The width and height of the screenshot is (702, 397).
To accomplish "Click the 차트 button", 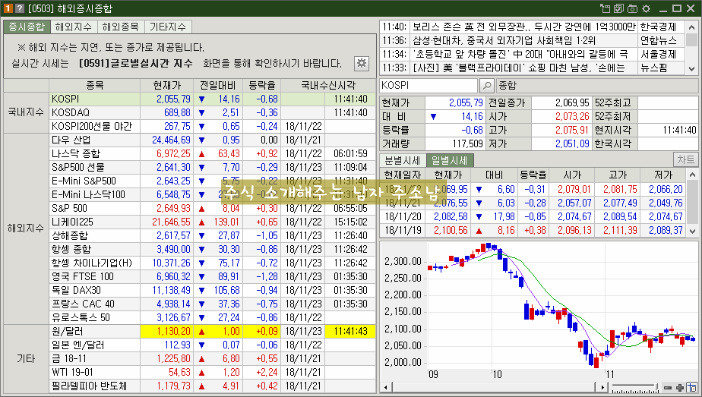I will pyautogui.click(x=685, y=160).
